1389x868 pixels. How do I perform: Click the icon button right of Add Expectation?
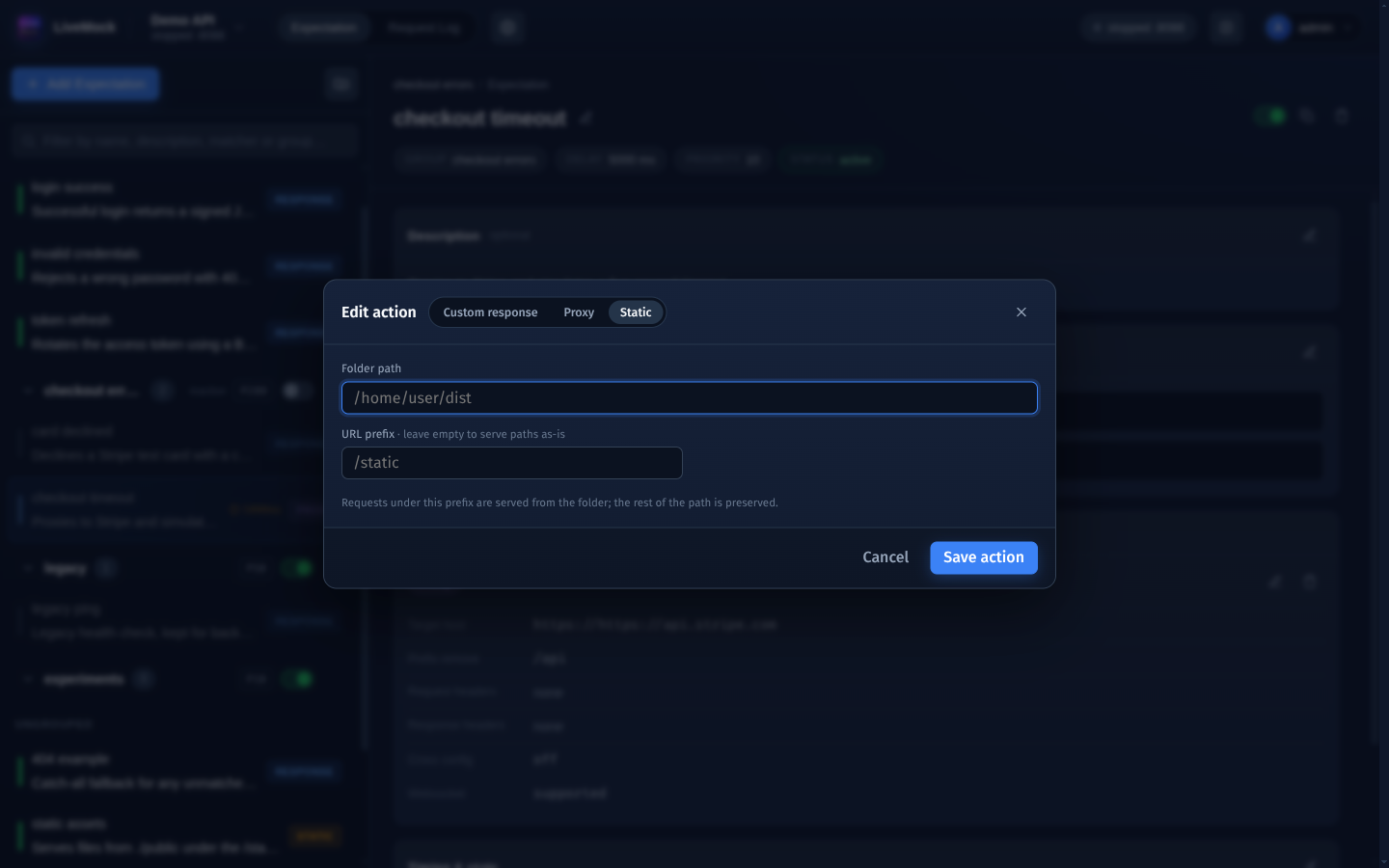[x=340, y=84]
